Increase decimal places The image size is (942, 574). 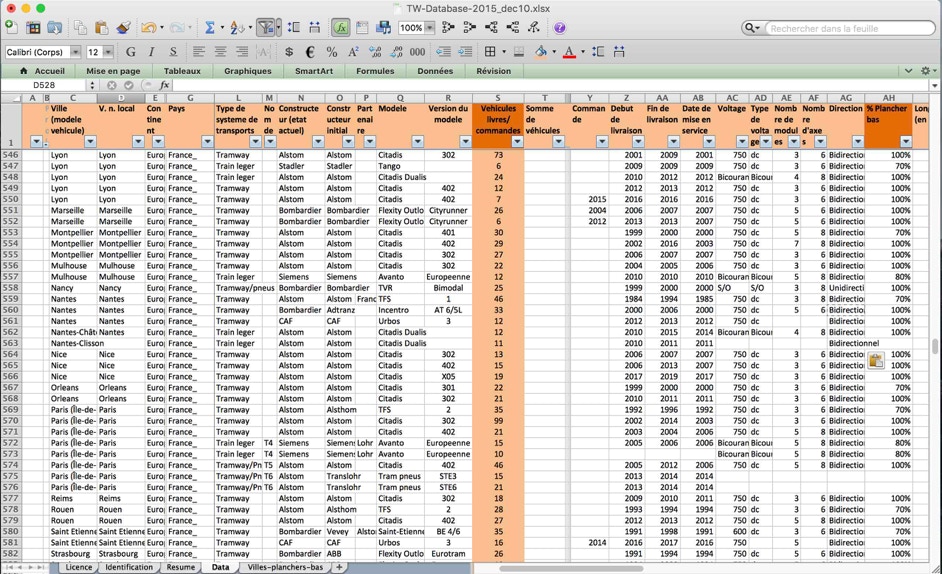click(375, 52)
